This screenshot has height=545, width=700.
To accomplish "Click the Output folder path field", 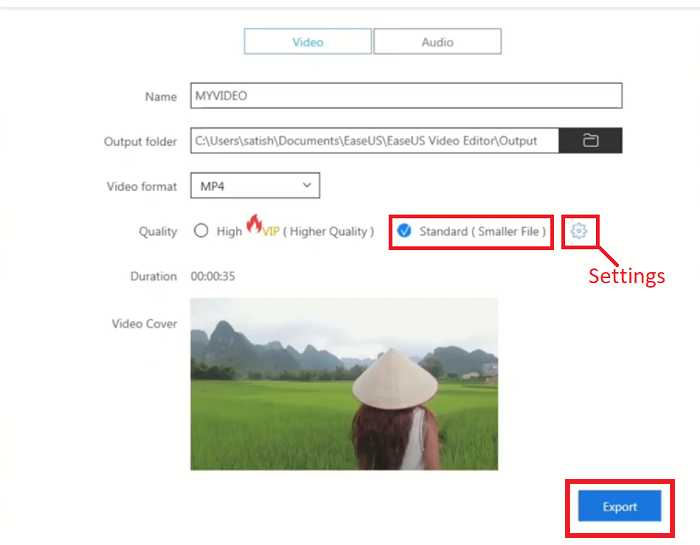I will tap(375, 141).
